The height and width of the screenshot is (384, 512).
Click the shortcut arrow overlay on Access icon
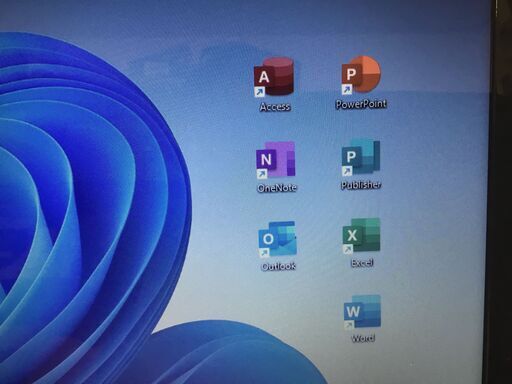point(259,92)
